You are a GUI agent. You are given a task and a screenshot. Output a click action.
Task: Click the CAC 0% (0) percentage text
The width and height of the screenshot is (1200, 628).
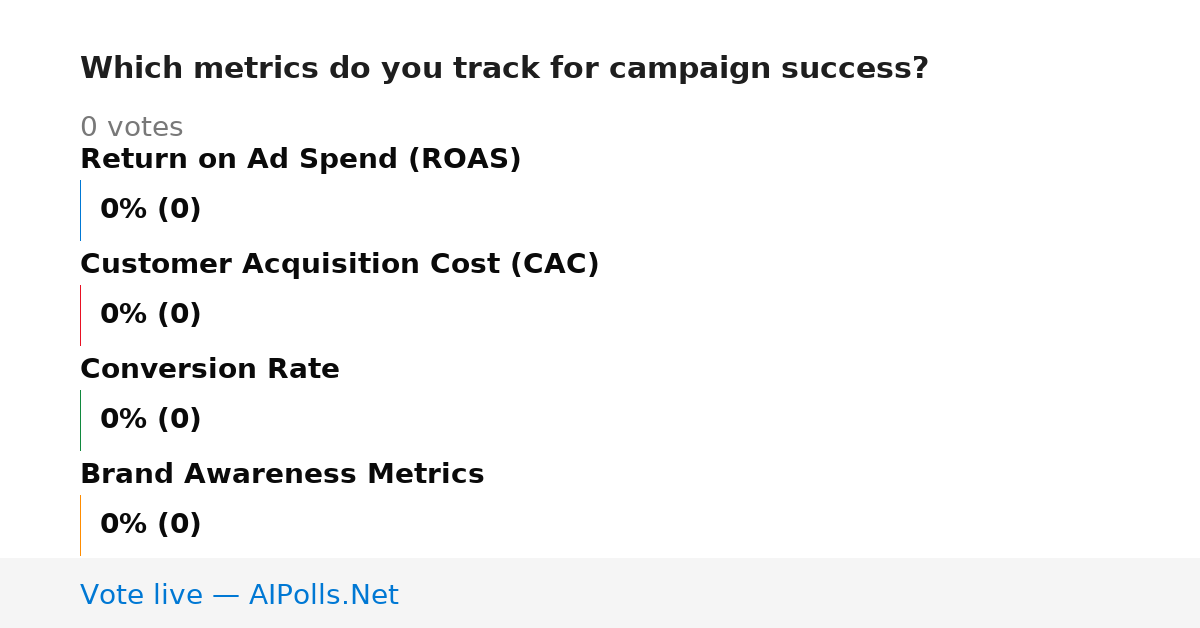coord(150,314)
